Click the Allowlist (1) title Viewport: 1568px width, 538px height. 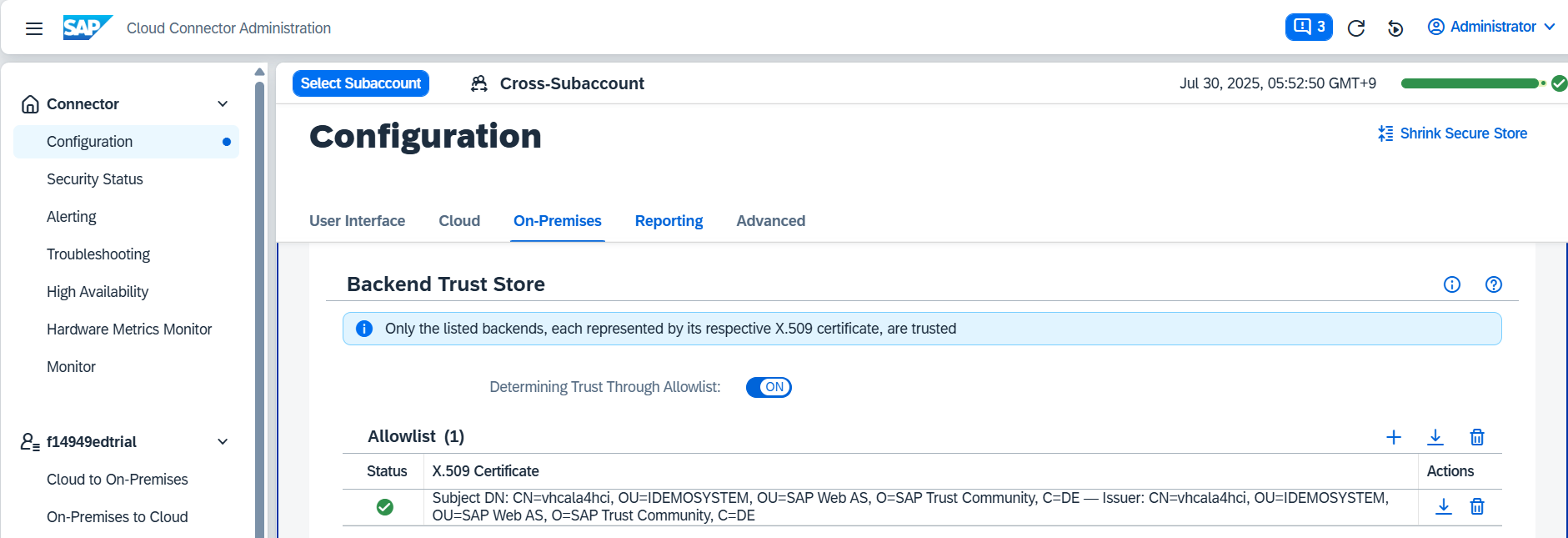416,436
